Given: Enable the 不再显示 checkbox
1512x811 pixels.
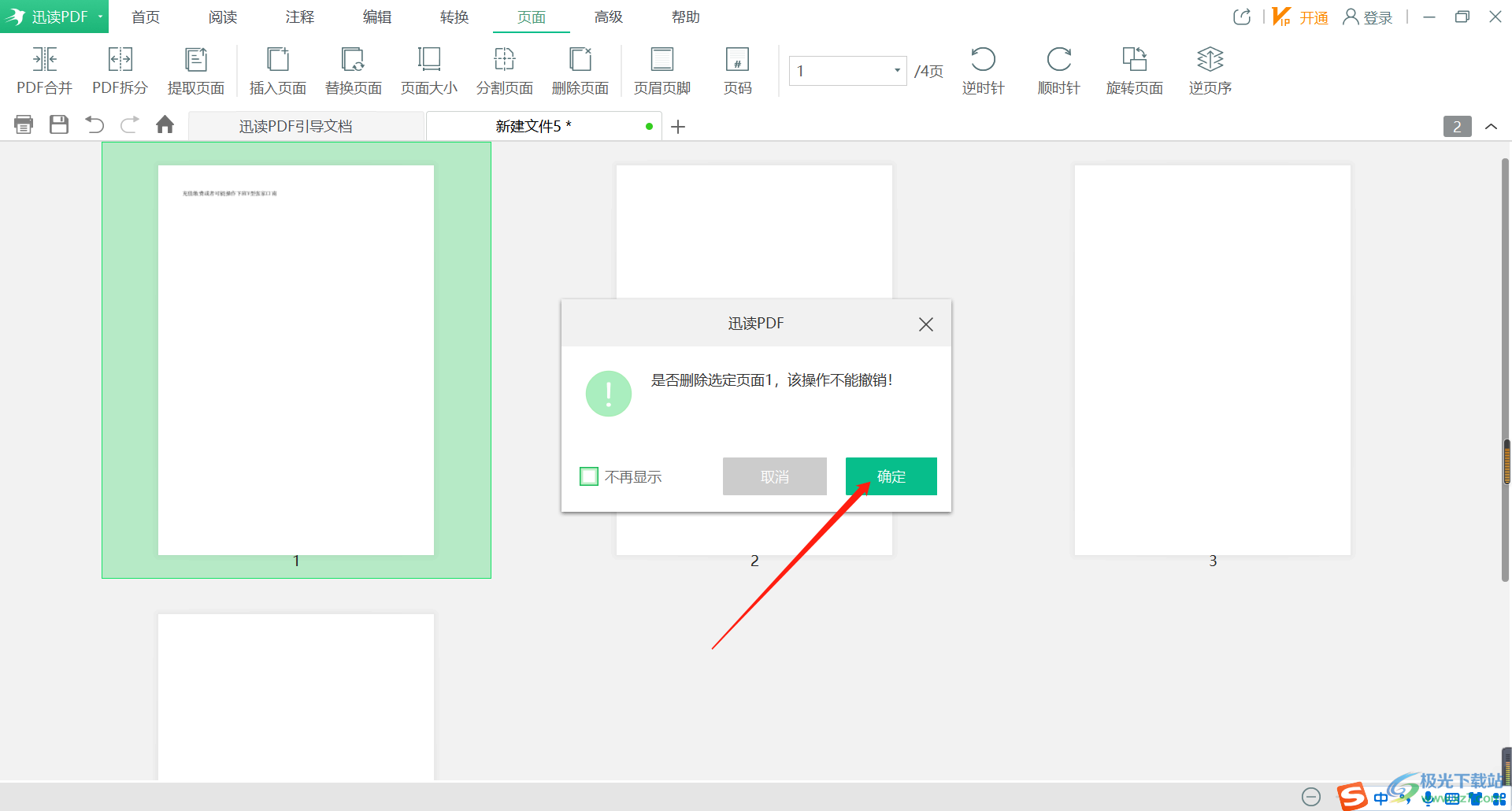Looking at the screenshot, I should tap(589, 476).
